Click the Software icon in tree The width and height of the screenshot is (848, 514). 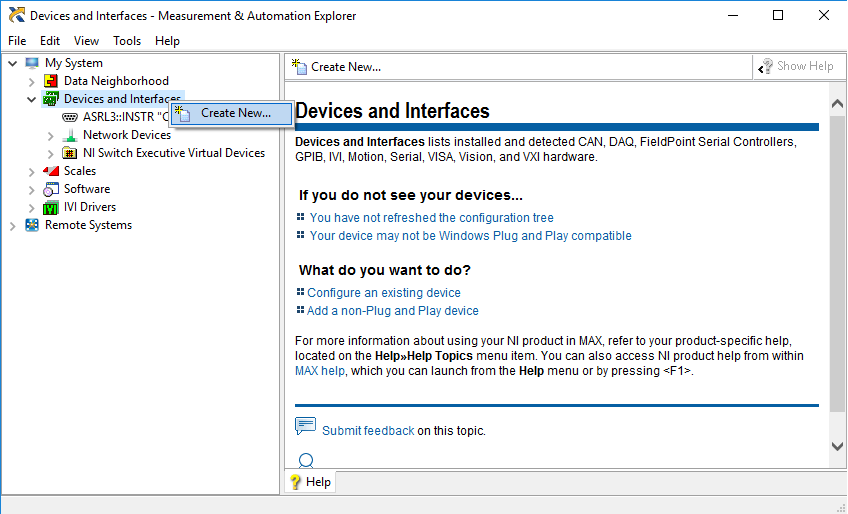click(x=51, y=189)
